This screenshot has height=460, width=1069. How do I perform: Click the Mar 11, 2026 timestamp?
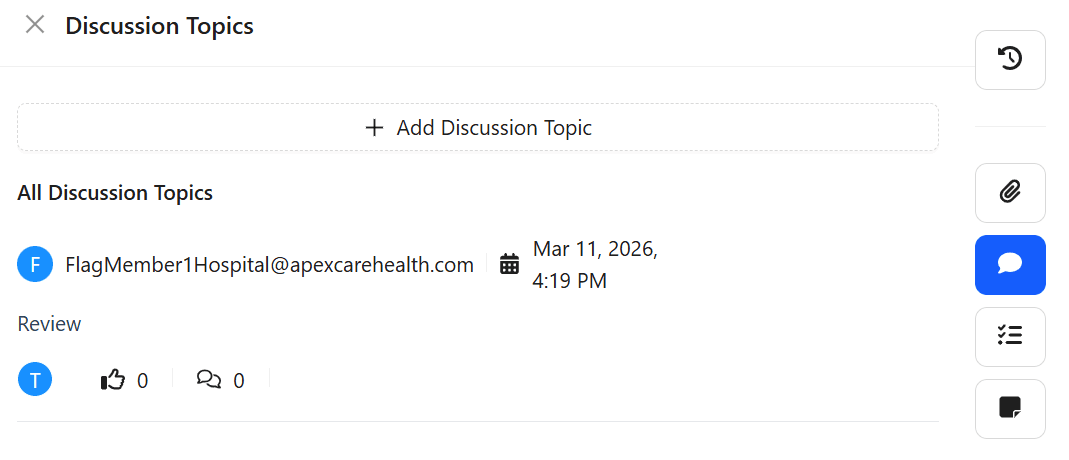(594, 264)
